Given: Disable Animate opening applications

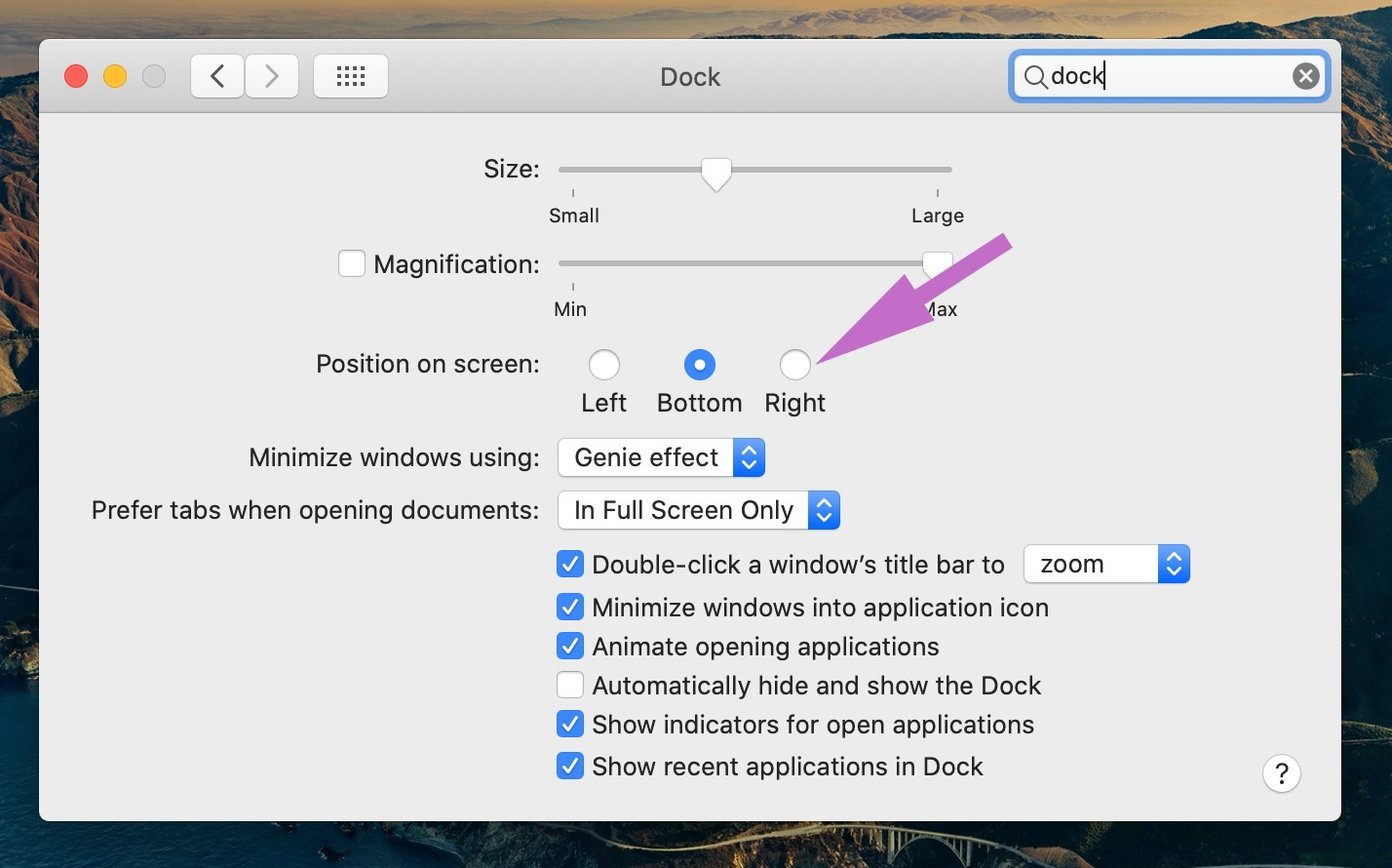Looking at the screenshot, I should coord(570,646).
